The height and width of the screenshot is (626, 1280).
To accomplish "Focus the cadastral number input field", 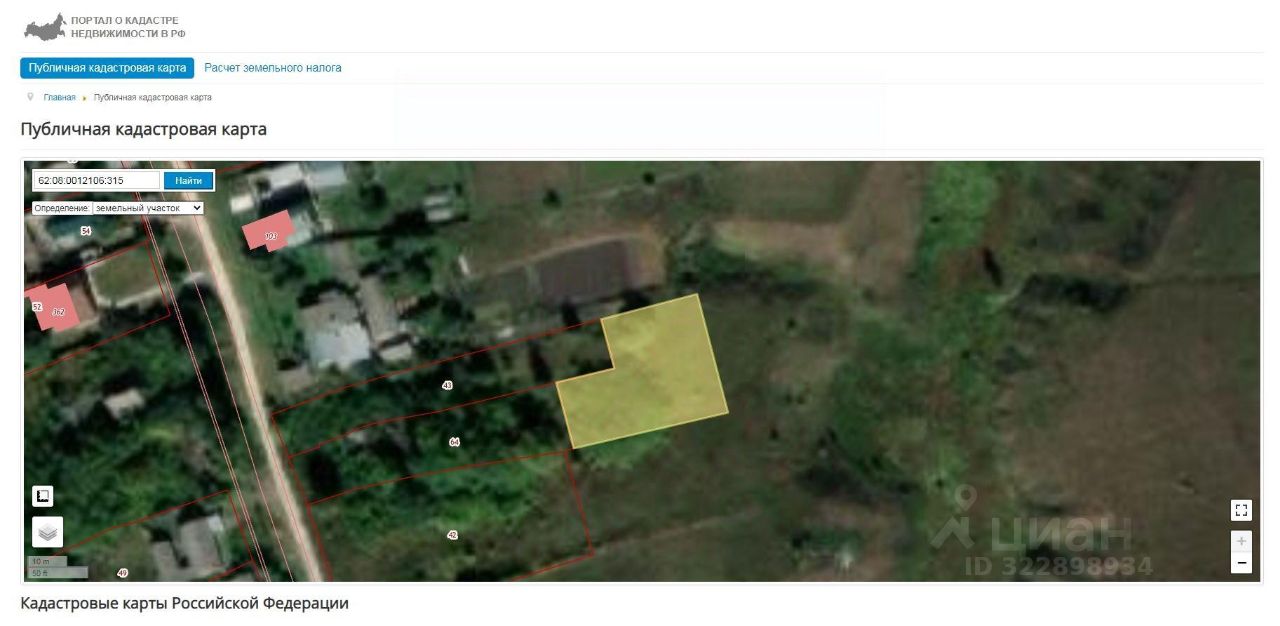I will tap(97, 181).
